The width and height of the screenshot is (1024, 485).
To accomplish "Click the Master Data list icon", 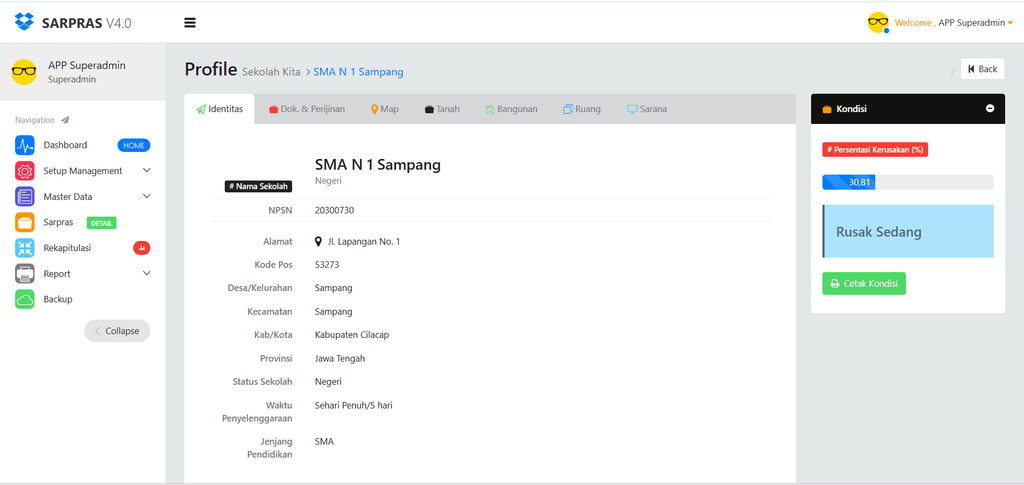I will click(25, 196).
